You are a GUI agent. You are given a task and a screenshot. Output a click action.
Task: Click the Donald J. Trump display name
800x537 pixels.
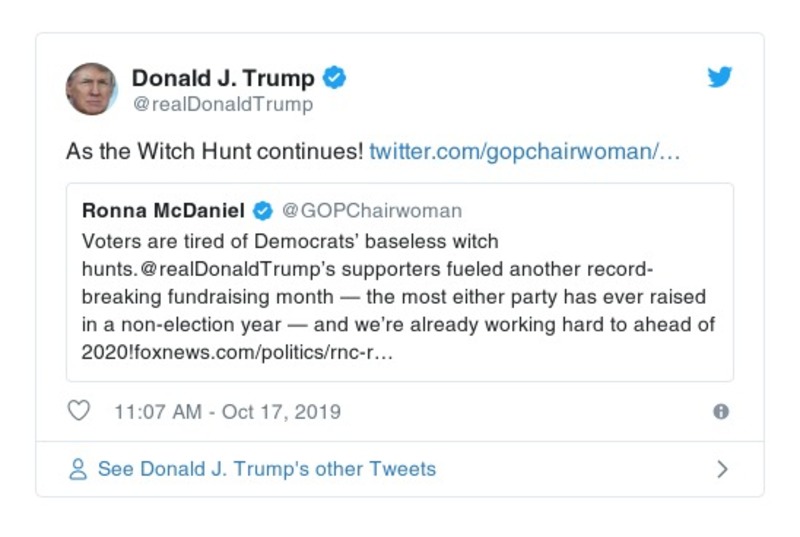pos(223,78)
